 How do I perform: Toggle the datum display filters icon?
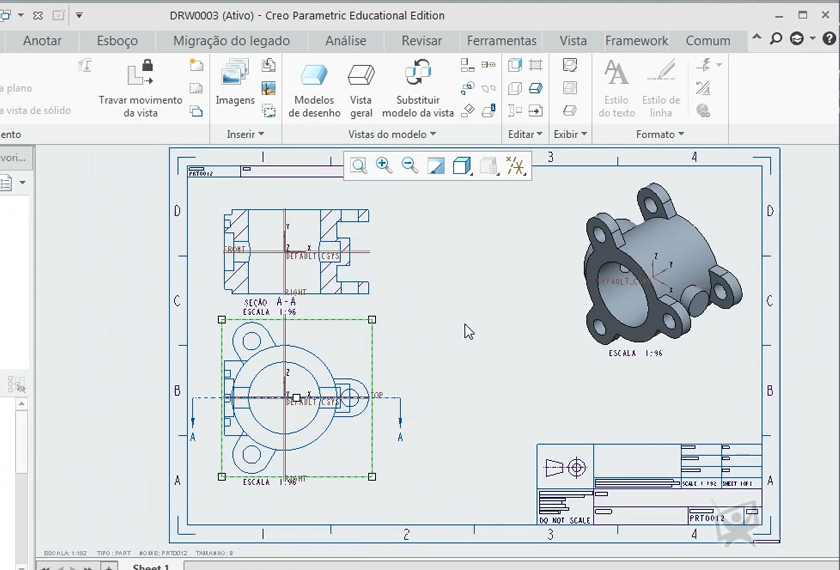pyautogui.click(x=515, y=166)
